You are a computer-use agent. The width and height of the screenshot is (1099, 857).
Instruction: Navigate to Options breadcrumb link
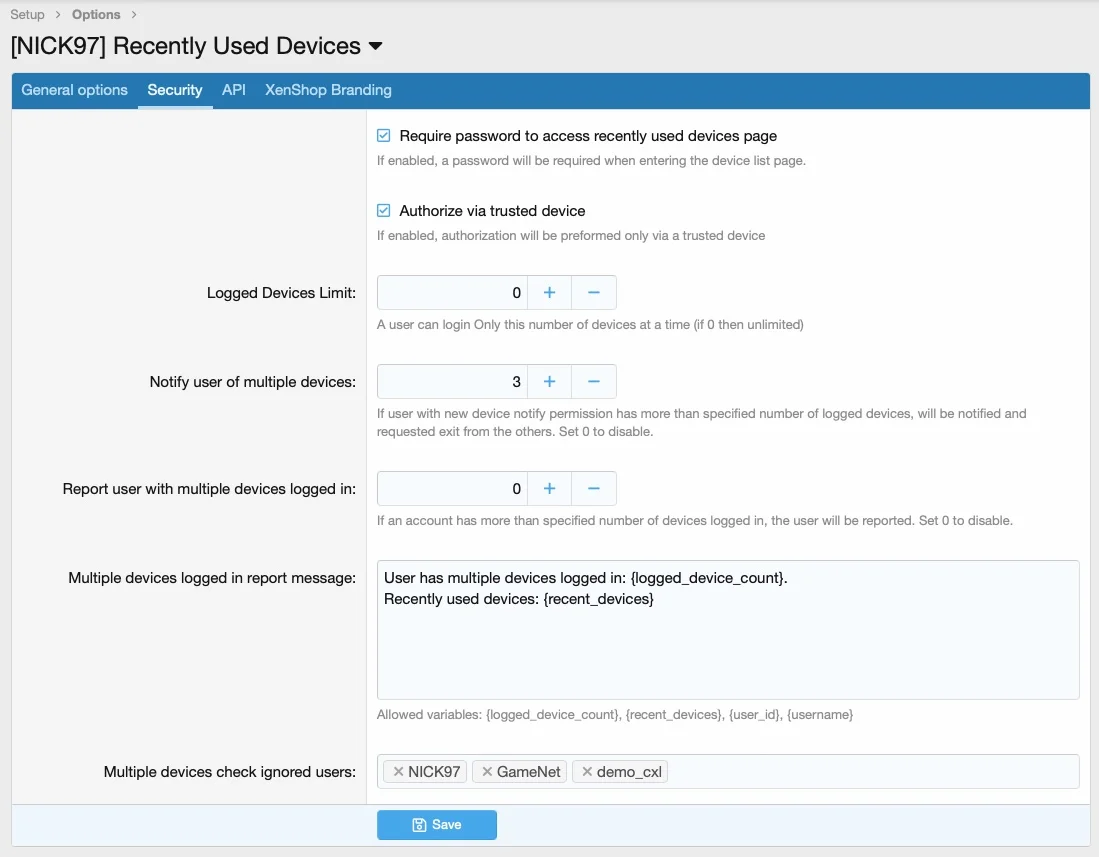pyautogui.click(x=96, y=15)
